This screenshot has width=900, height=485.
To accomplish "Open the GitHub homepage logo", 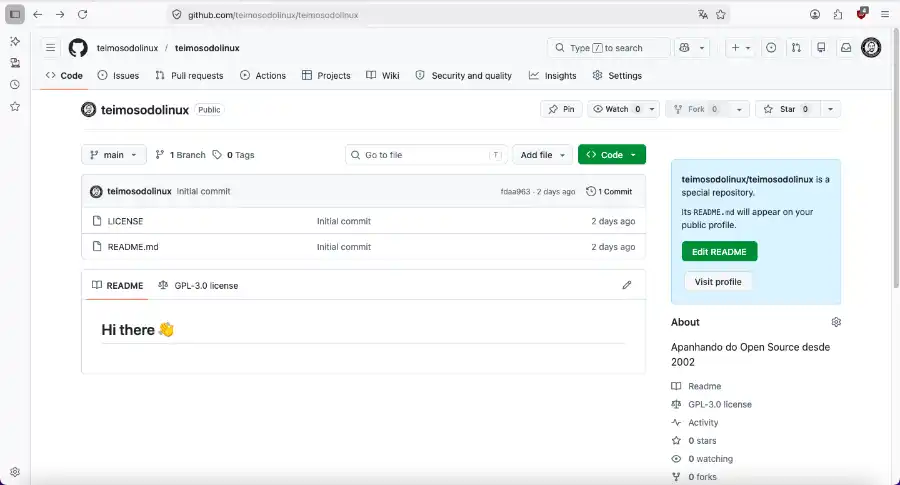I will pos(78,48).
